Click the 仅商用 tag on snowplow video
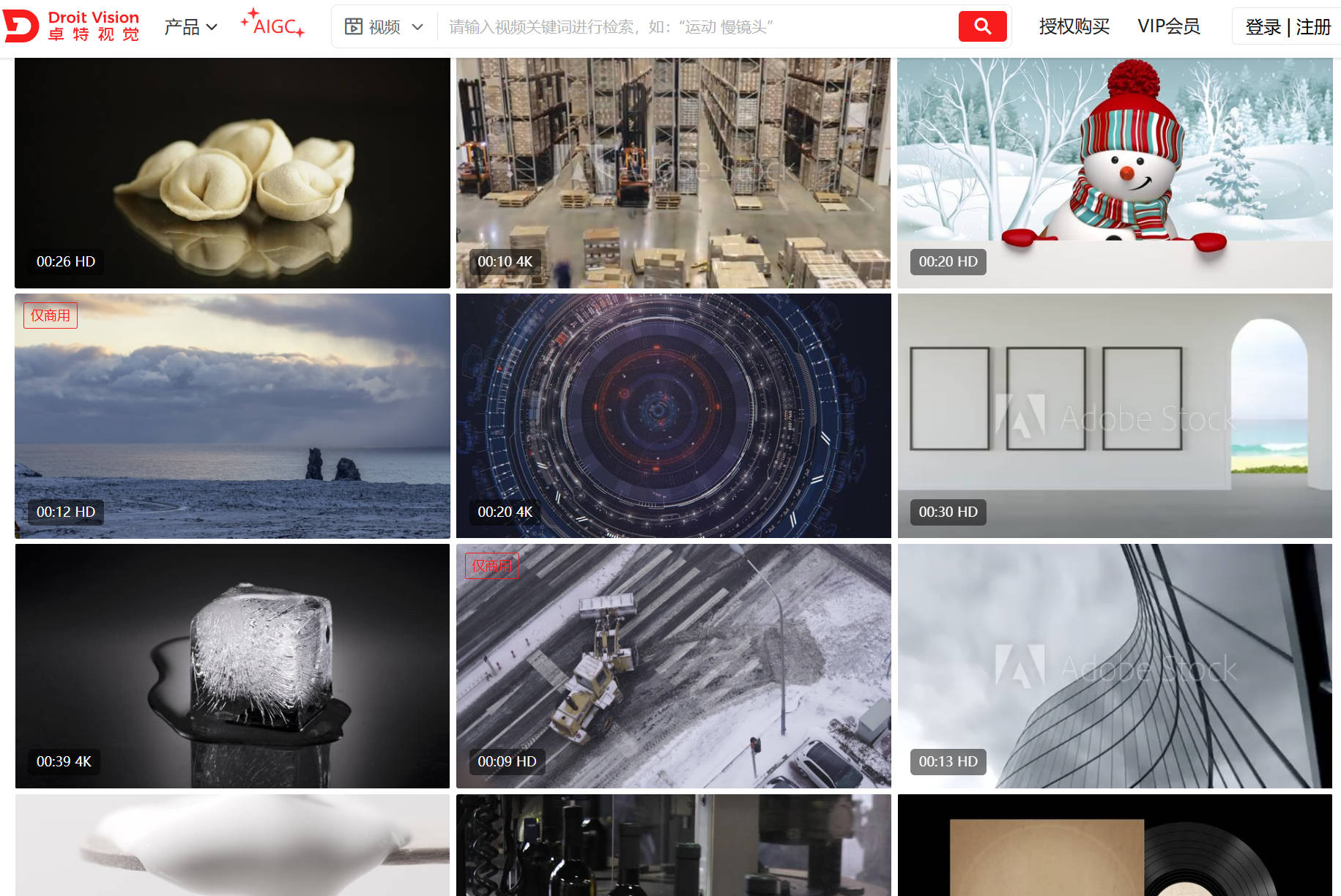 pyautogui.click(x=492, y=566)
